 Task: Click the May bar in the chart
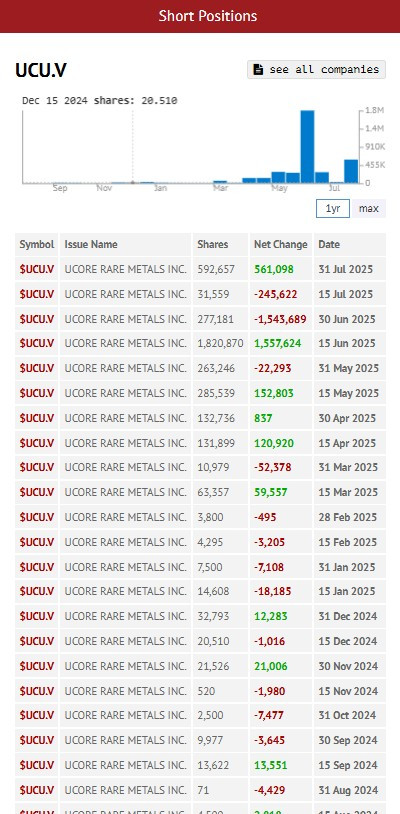click(279, 177)
